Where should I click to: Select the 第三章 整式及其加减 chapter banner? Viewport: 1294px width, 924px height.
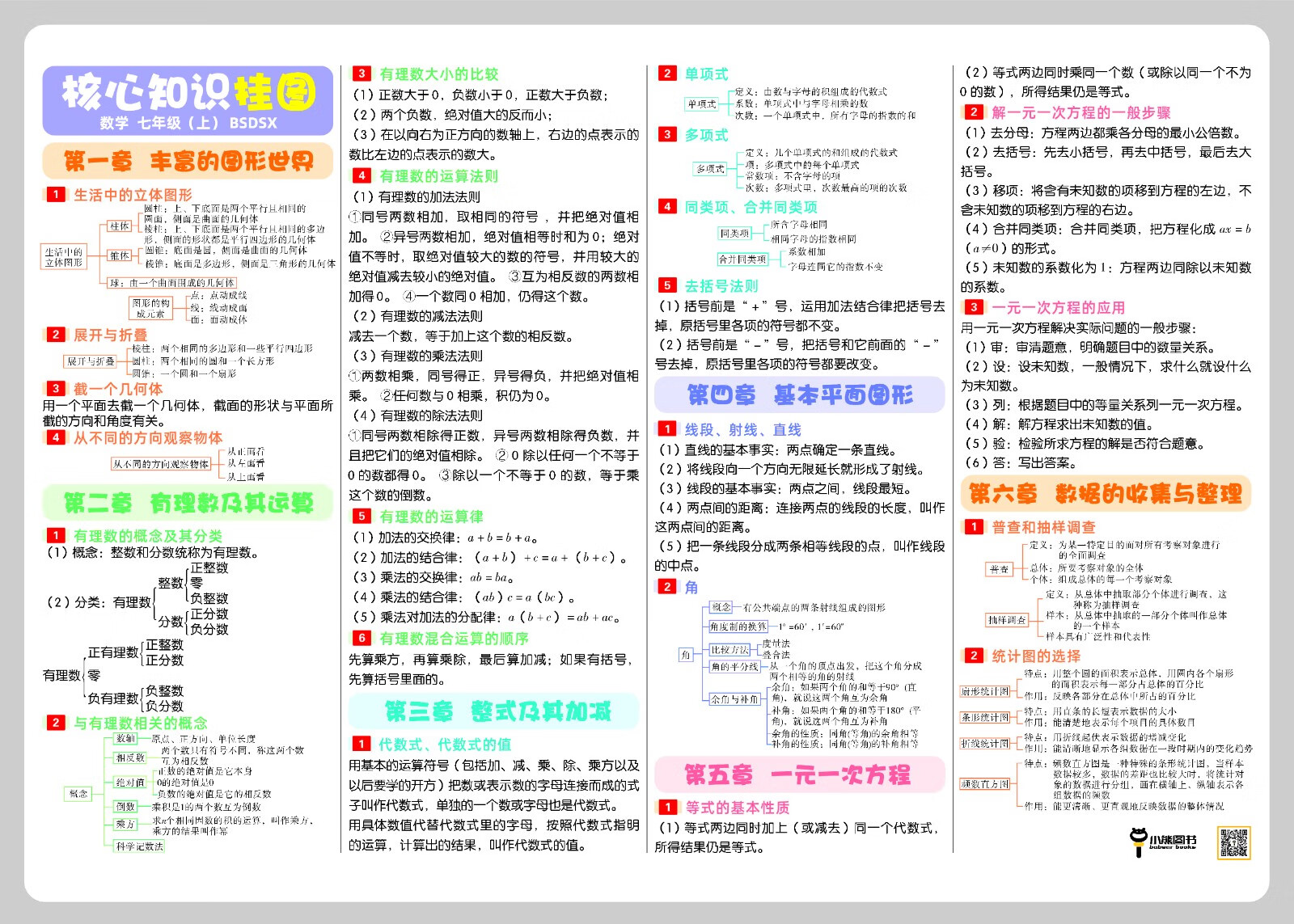tap(494, 711)
